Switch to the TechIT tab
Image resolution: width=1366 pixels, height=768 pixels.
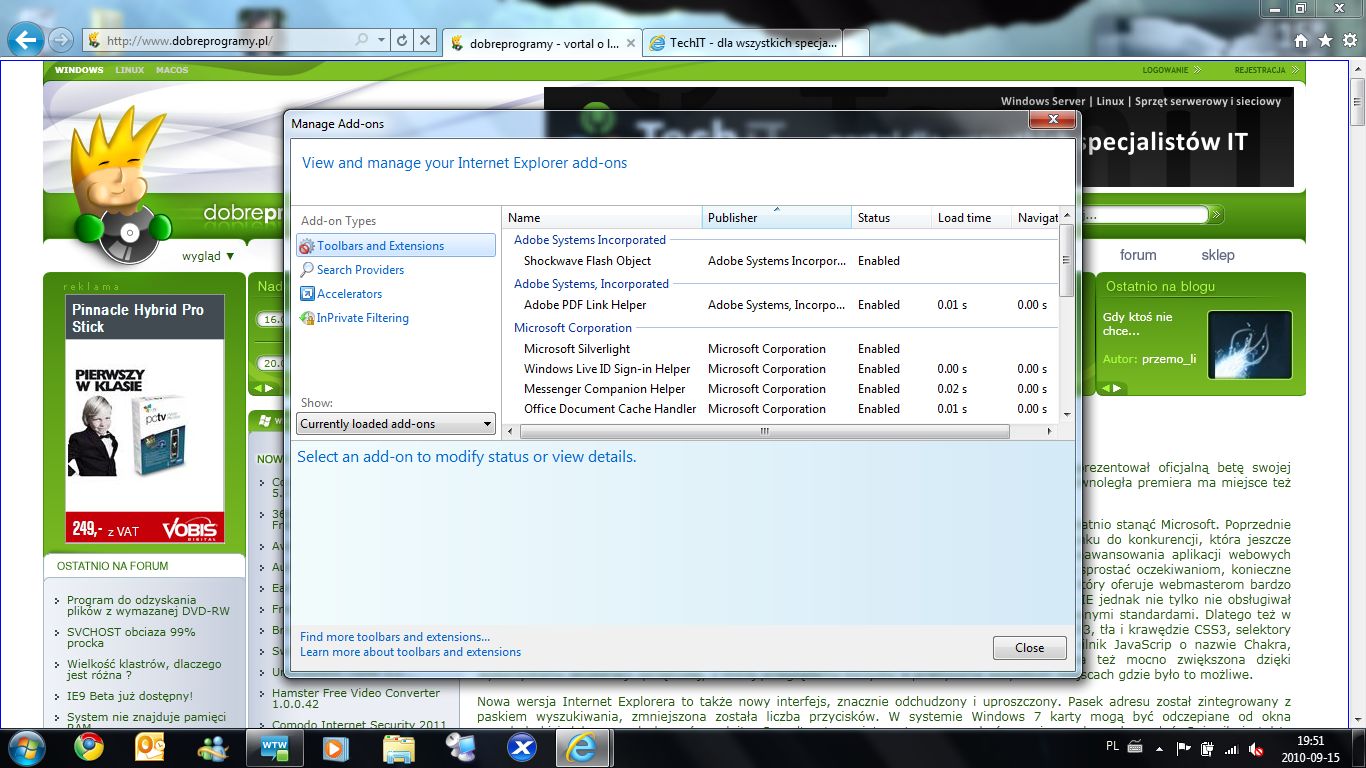pos(741,43)
